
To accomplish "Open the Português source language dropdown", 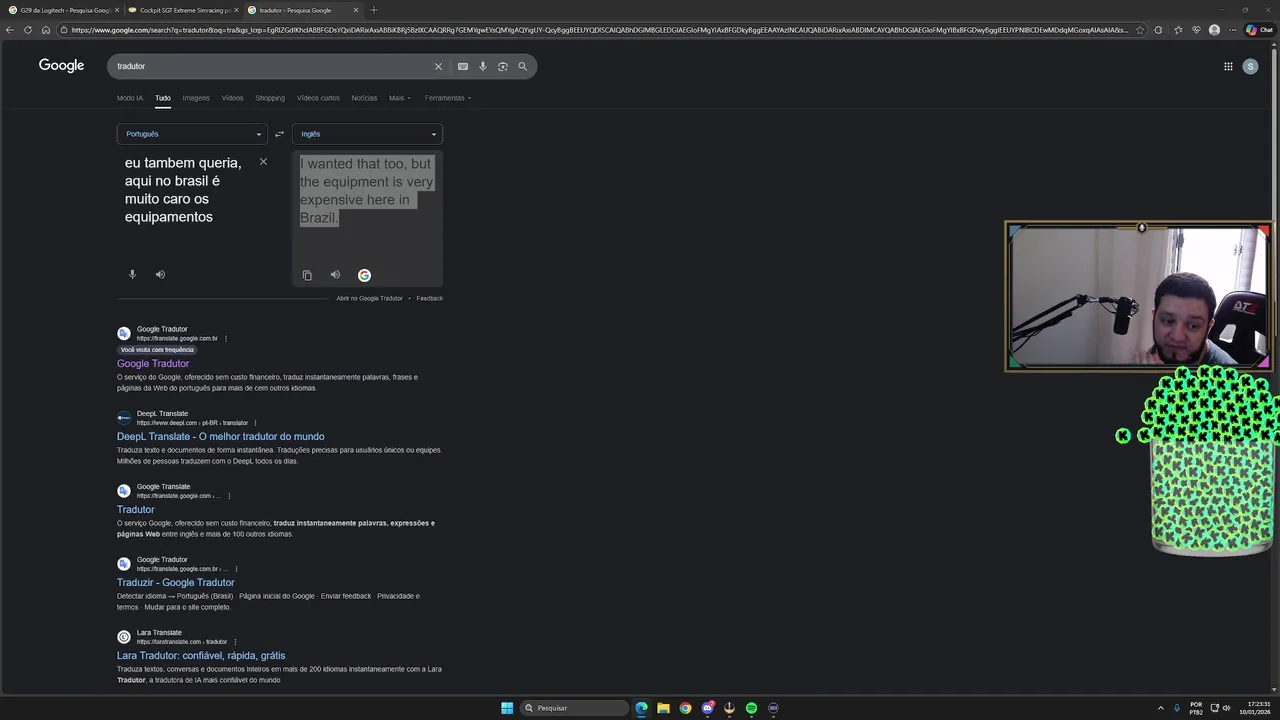I will pos(192,134).
